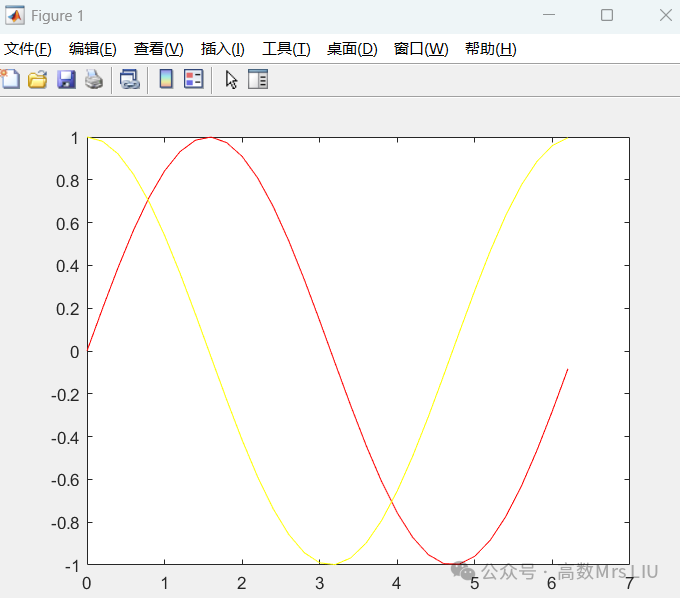Save the figure with the floppy disk icon
The width and height of the screenshot is (680, 598).
tap(66, 79)
